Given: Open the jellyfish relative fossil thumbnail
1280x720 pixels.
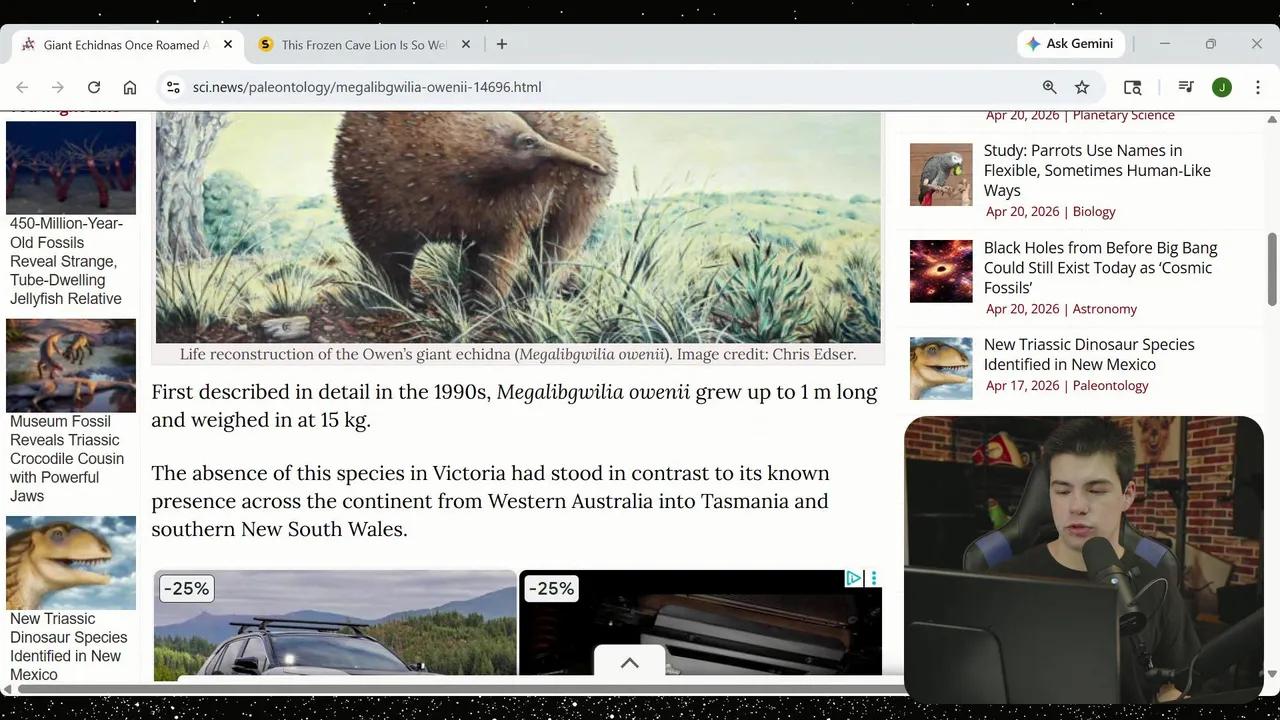Looking at the screenshot, I should click(71, 167).
